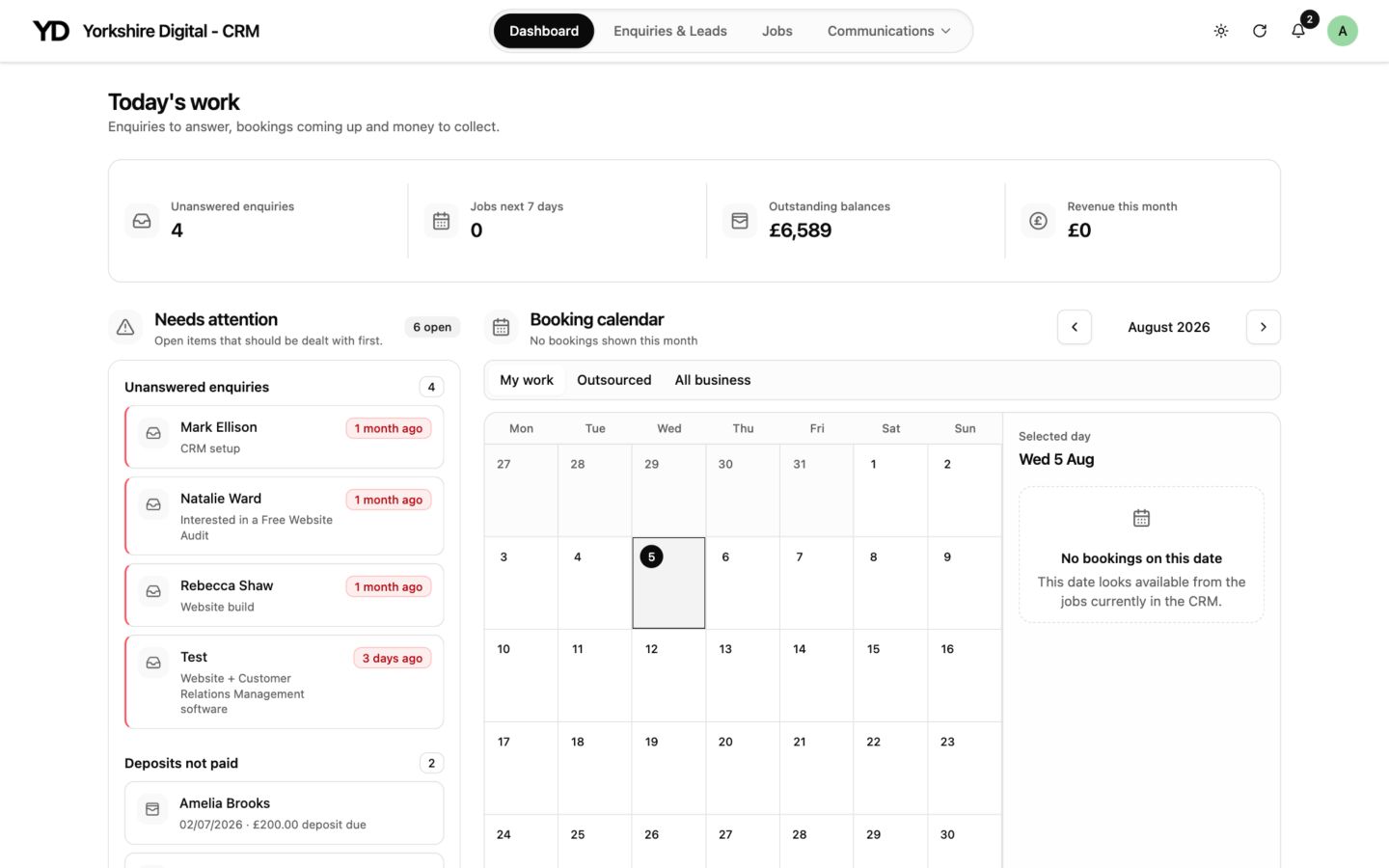The width and height of the screenshot is (1389, 868).
Task: Select calendar day 12
Action: [668, 675]
